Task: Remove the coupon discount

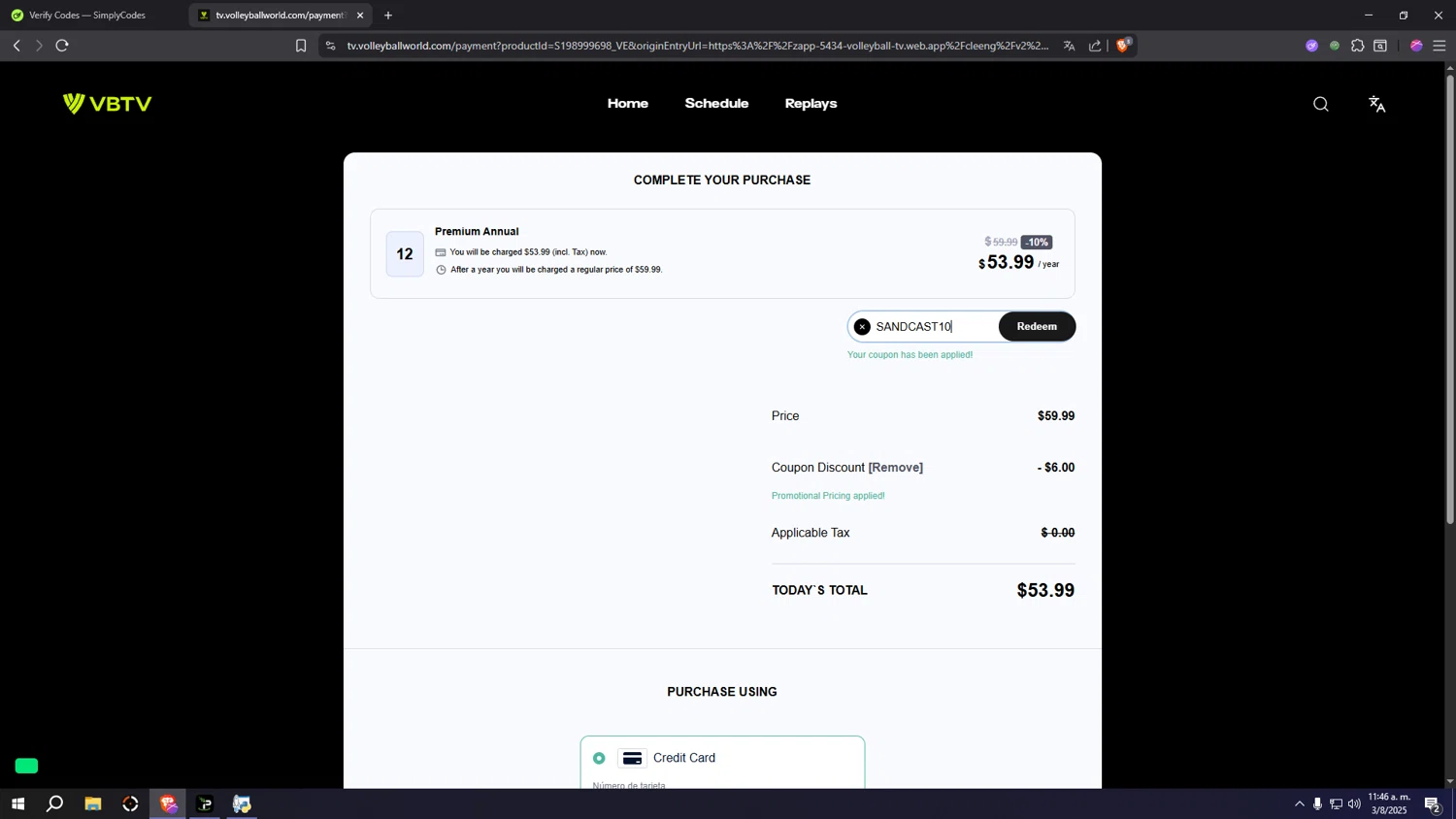Action: (895, 468)
